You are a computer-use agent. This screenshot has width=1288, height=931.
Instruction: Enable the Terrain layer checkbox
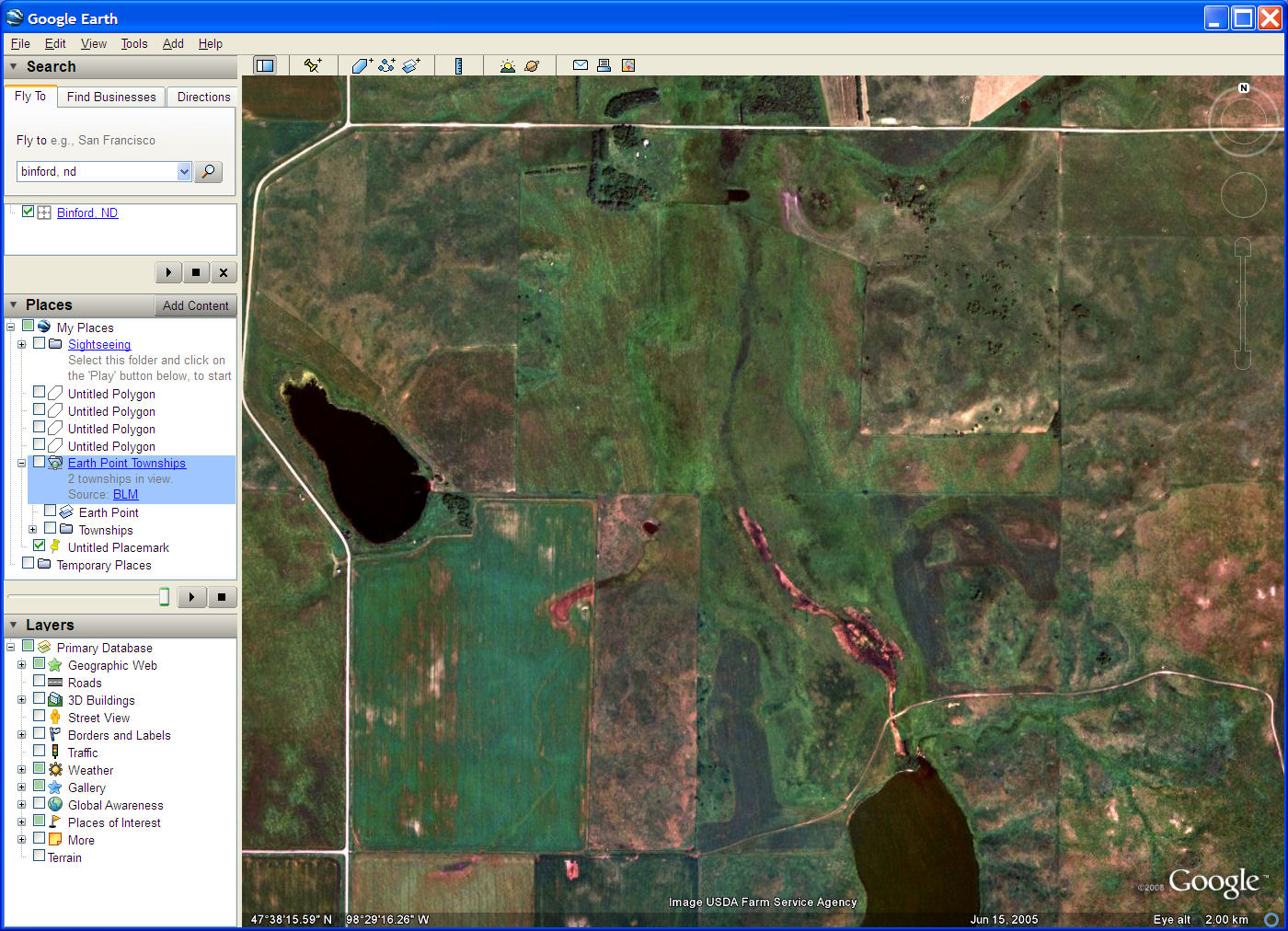click(x=39, y=856)
